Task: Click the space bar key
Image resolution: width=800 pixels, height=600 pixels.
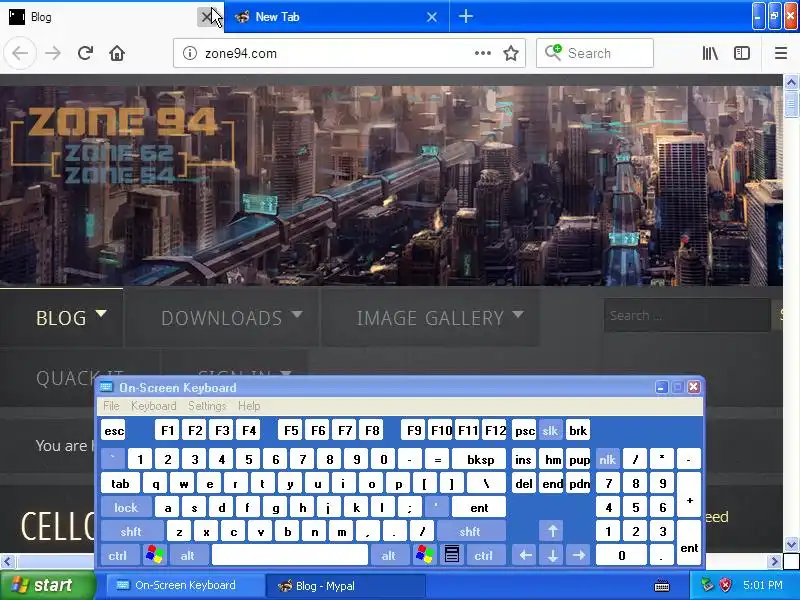Action: [289, 555]
